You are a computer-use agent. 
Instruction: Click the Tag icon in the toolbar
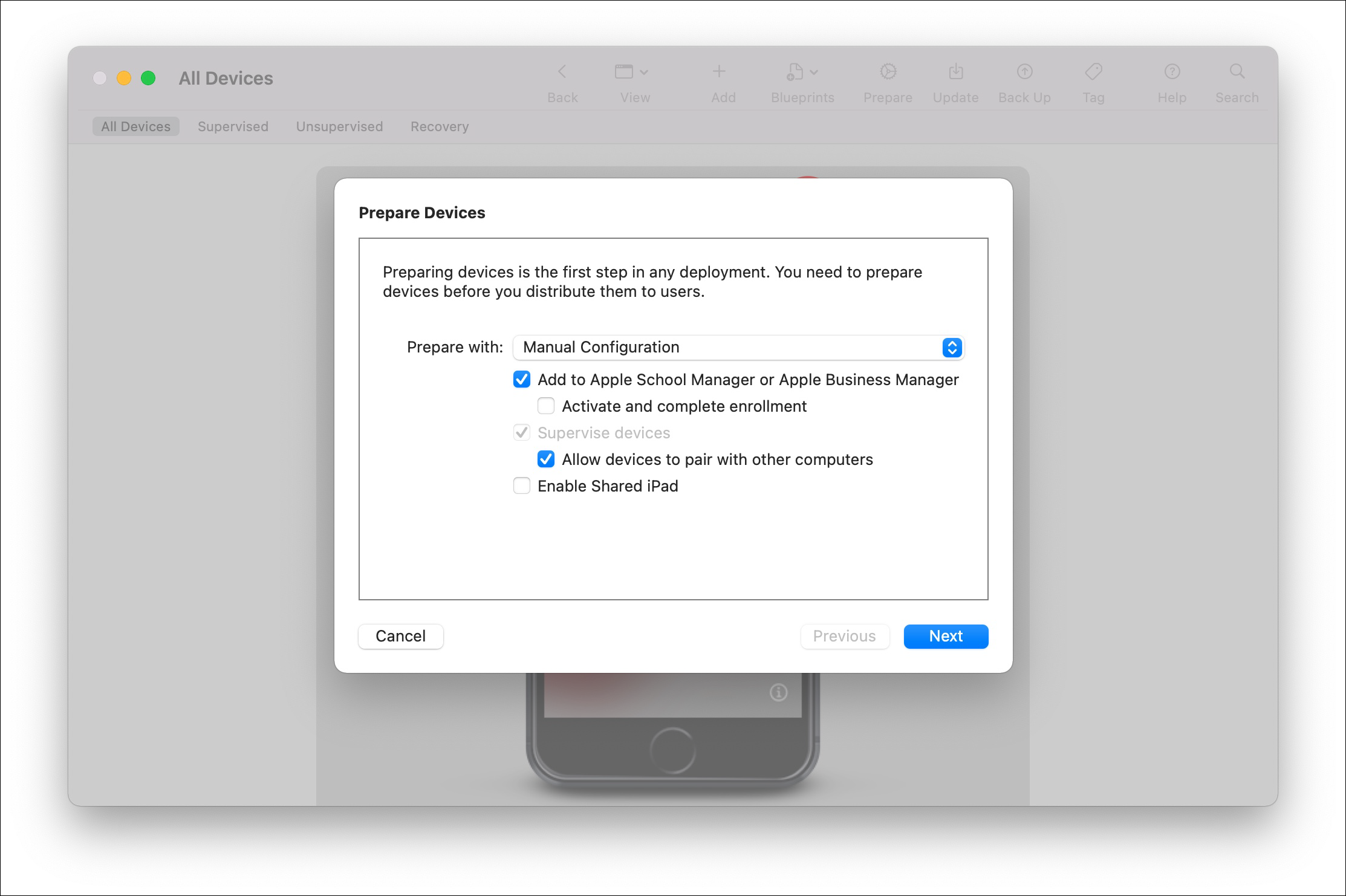click(1093, 73)
